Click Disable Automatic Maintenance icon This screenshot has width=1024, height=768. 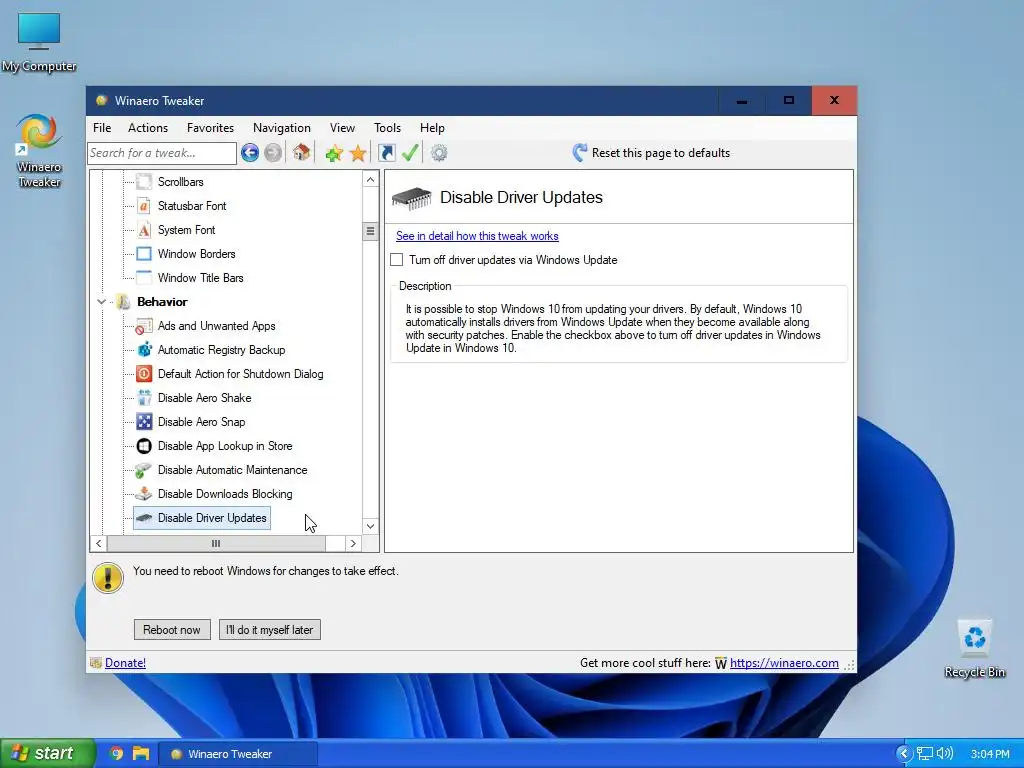click(x=144, y=470)
